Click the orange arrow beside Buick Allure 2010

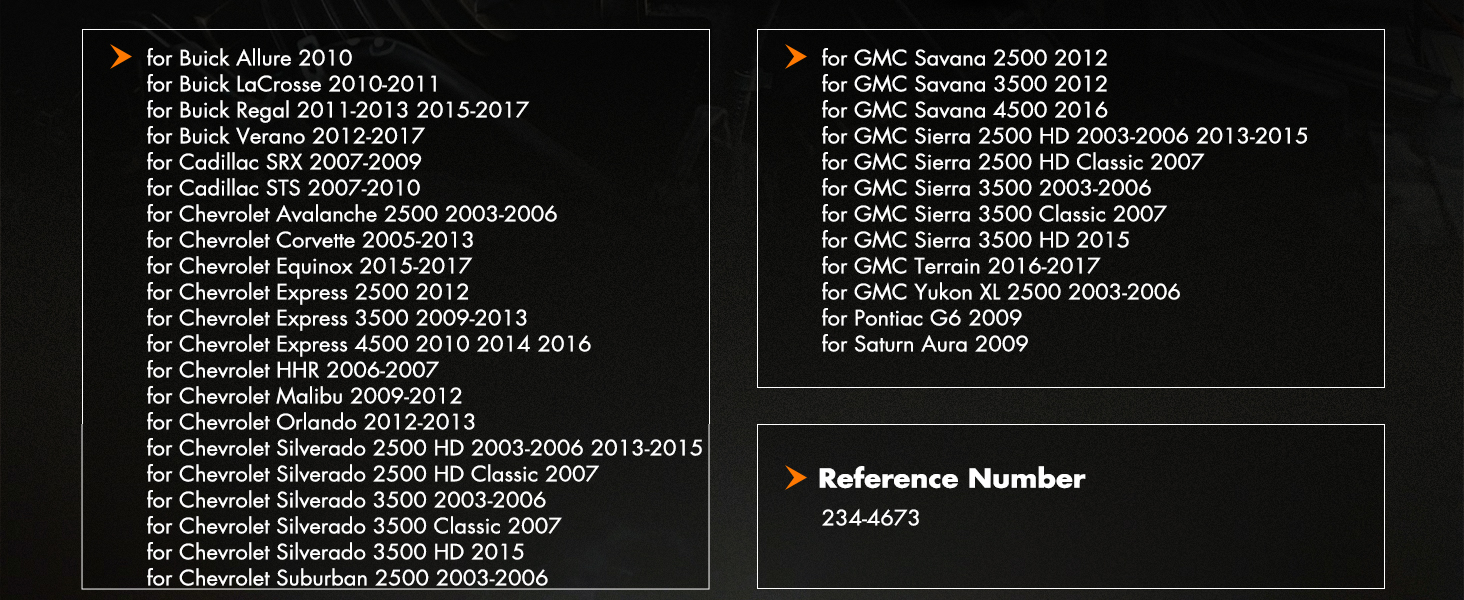pos(121,58)
